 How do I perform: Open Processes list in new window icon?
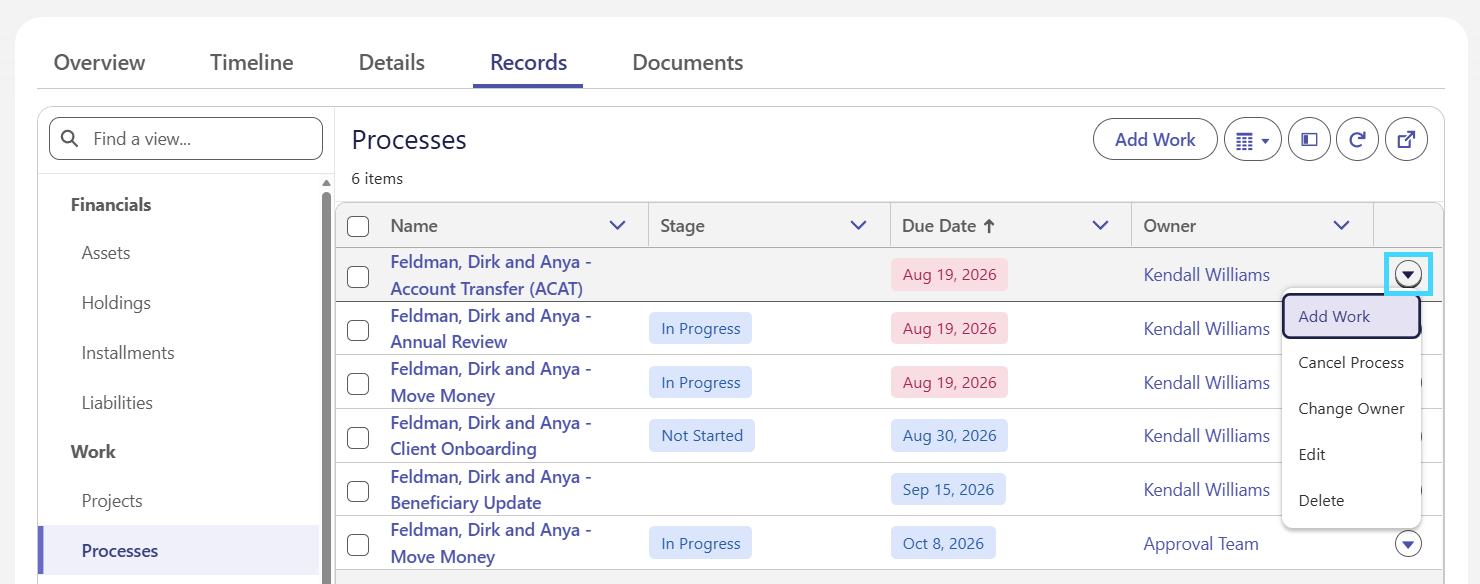[x=1406, y=140]
